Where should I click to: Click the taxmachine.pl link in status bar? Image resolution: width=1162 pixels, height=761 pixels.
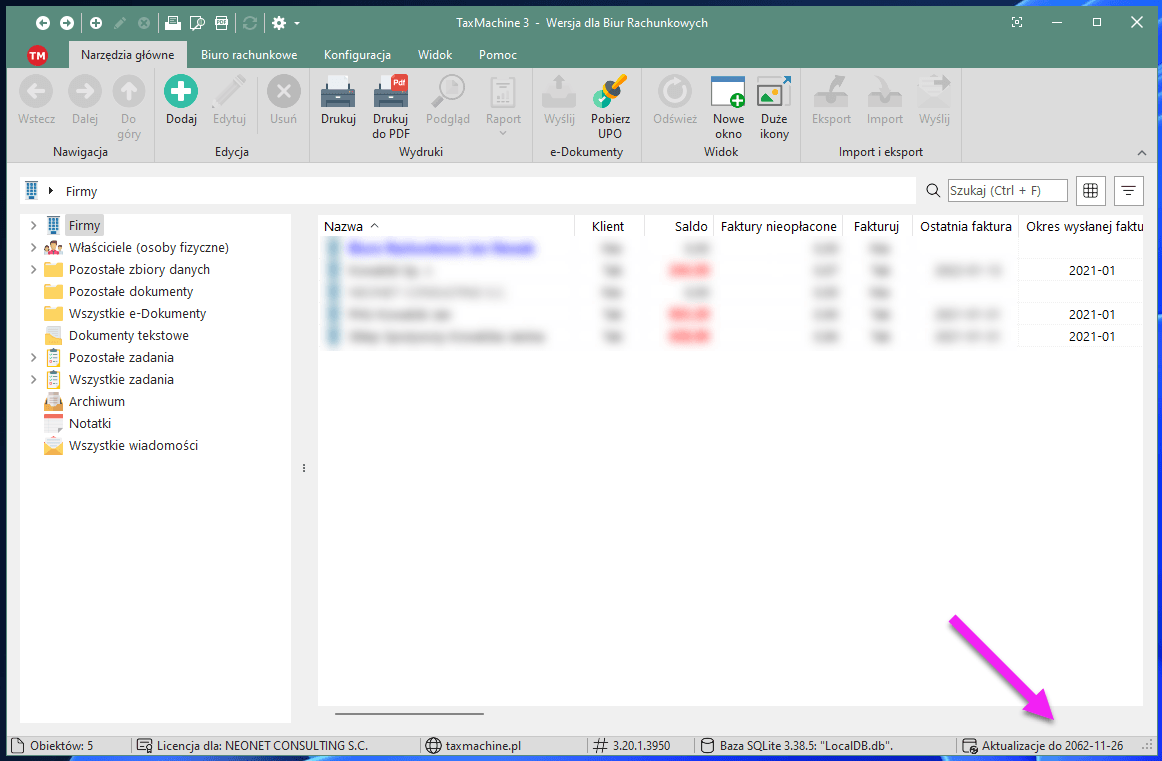coord(483,746)
